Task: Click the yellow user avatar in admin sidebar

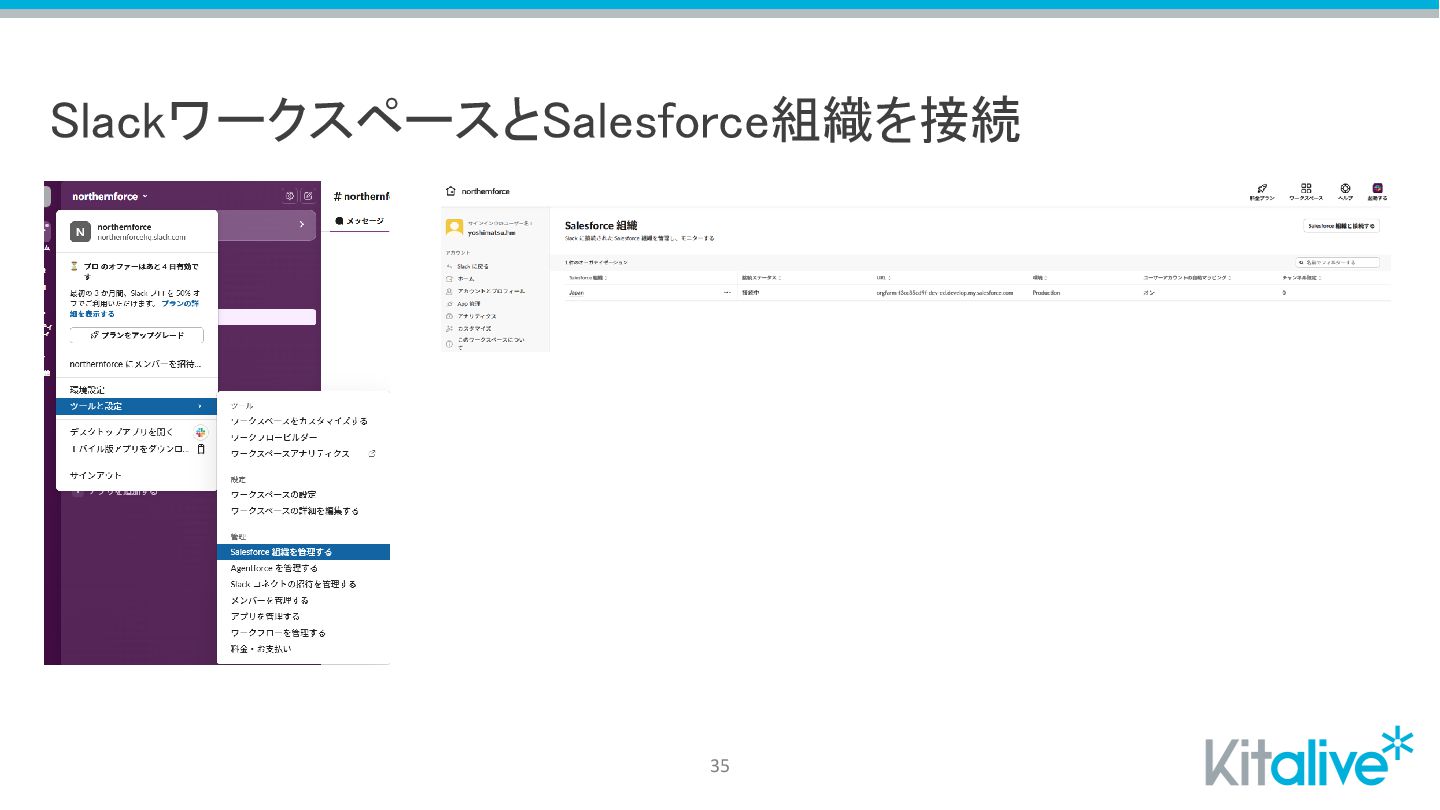Action: click(x=454, y=227)
